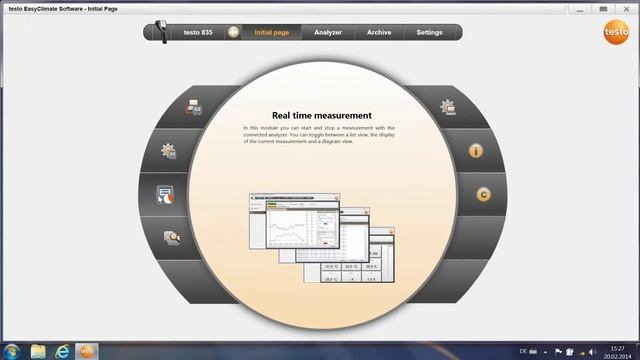Select the Real time measurement module icon
Viewport: 640px width, 360px height.
165,195
